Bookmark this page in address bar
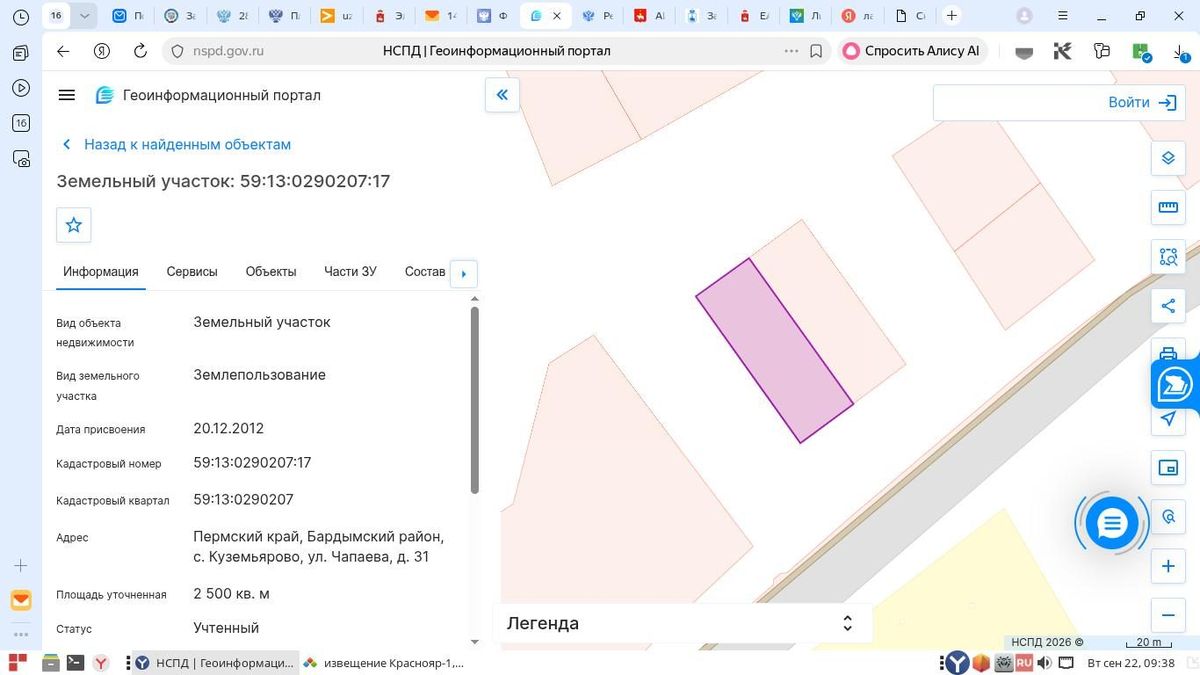 (x=816, y=51)
